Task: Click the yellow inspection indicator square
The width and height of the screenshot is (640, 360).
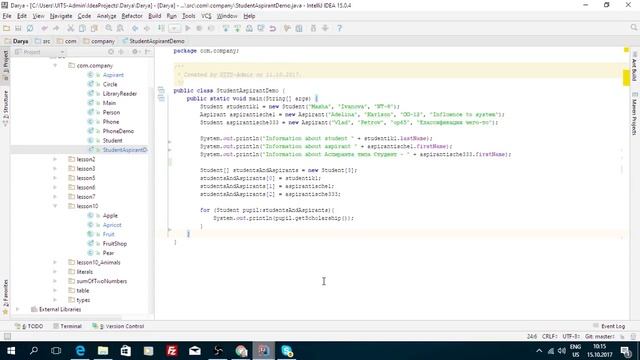Action: click(x=626, y=50)
